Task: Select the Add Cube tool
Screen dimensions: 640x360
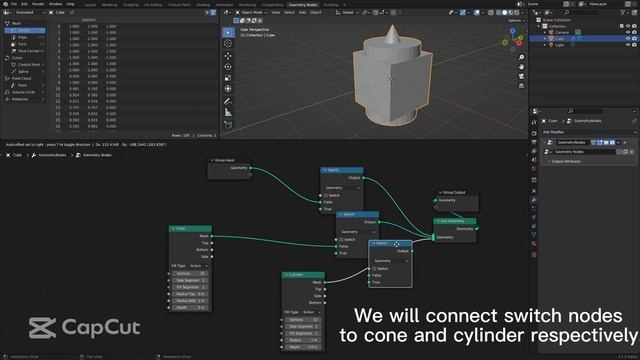Action: point(228,124)
